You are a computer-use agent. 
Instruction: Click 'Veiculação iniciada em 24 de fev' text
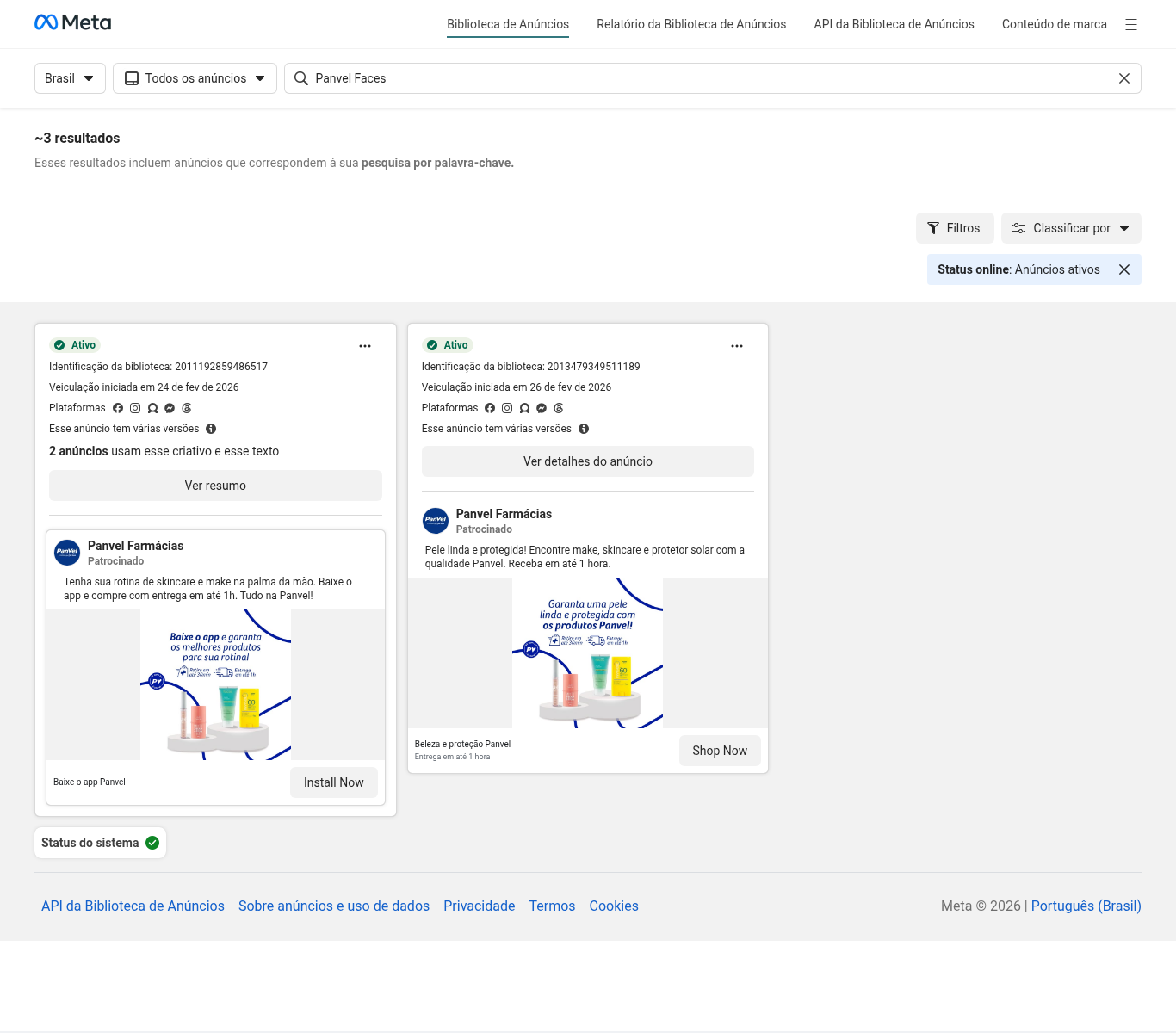click(x=144, y=387)
